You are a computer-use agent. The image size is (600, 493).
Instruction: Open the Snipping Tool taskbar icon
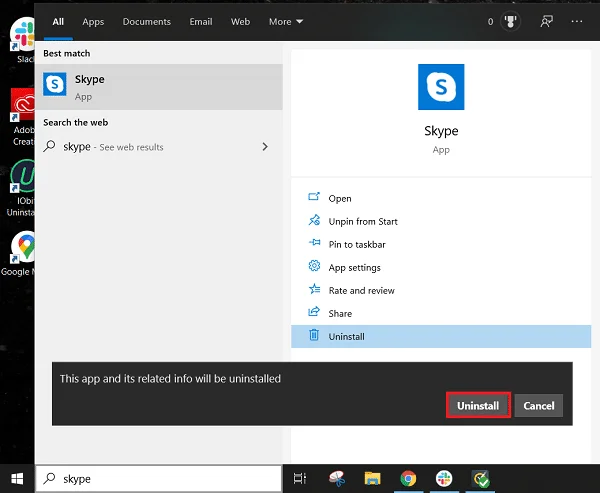[337, 478]
